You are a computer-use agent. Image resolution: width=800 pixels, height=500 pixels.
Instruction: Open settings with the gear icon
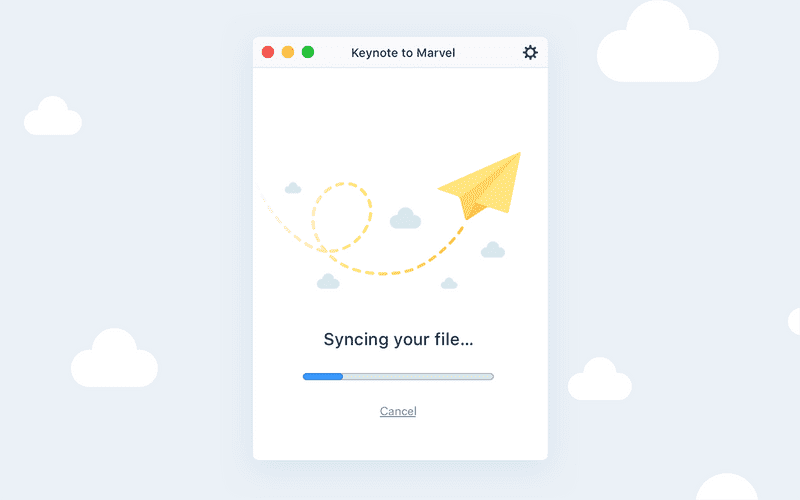pyautogui.click(x=530, y=52)
